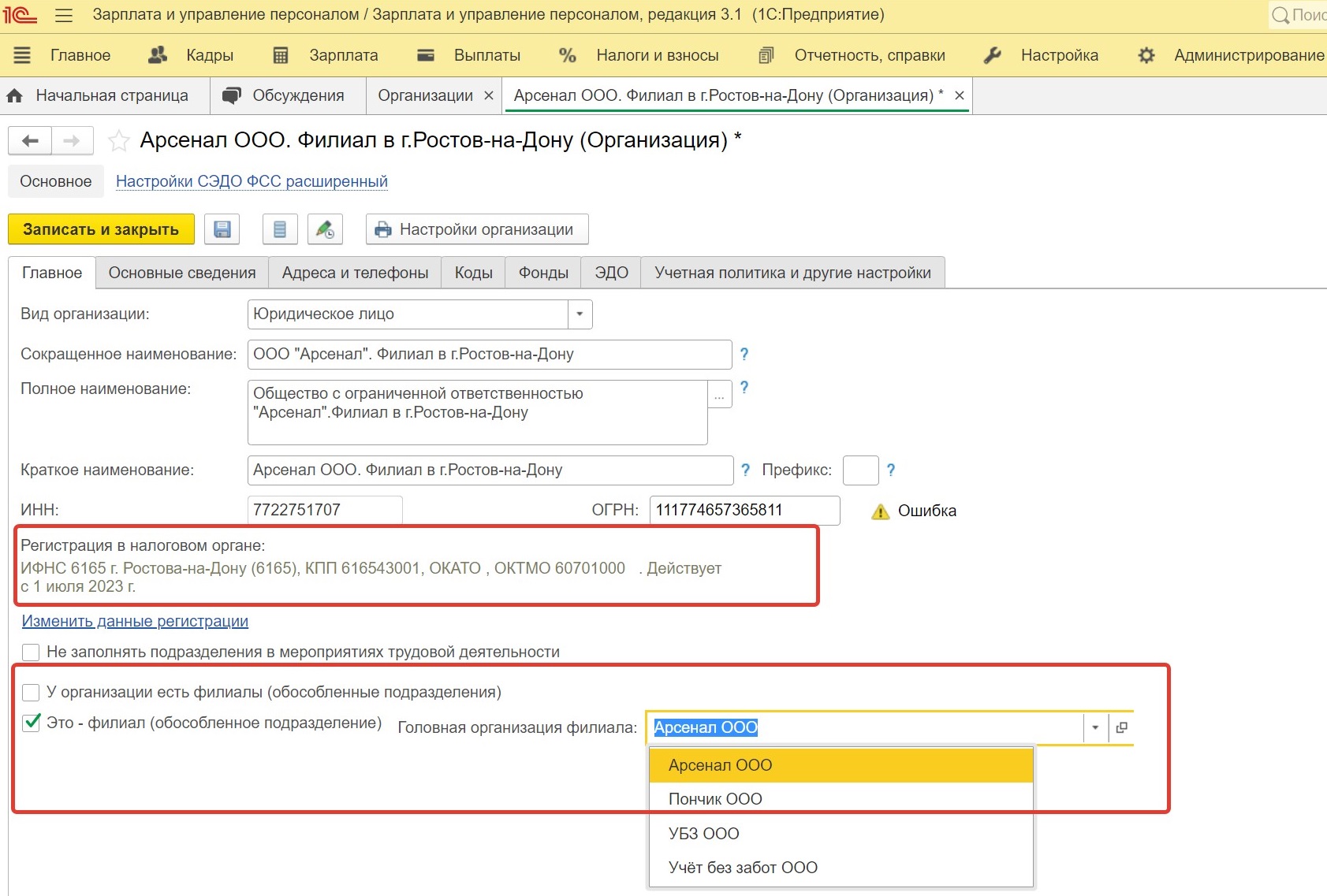This screenshot has width=1327, height=896.
Task: Show help for Сокращенное наименование
Action: click(x=744, y=354)
